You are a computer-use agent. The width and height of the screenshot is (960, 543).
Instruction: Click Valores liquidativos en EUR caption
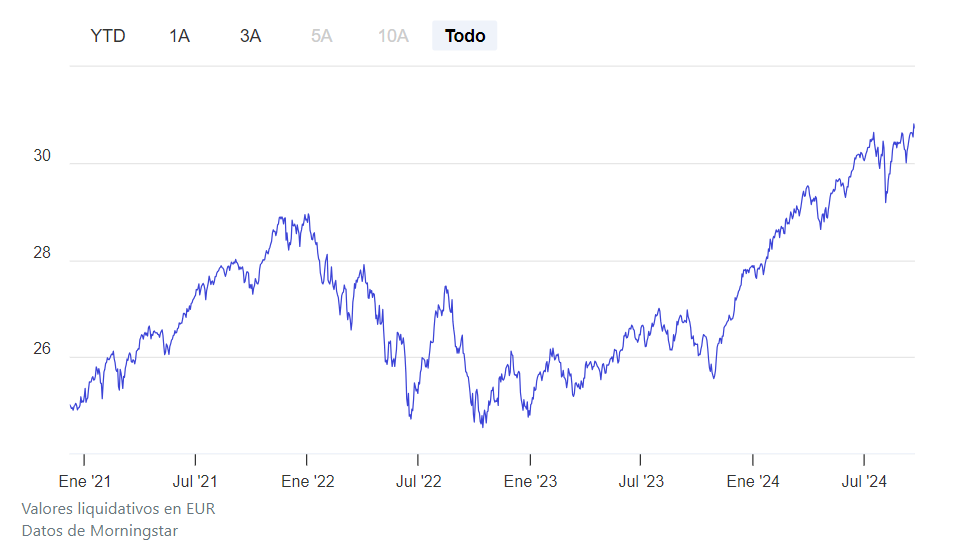coord(118,509)
